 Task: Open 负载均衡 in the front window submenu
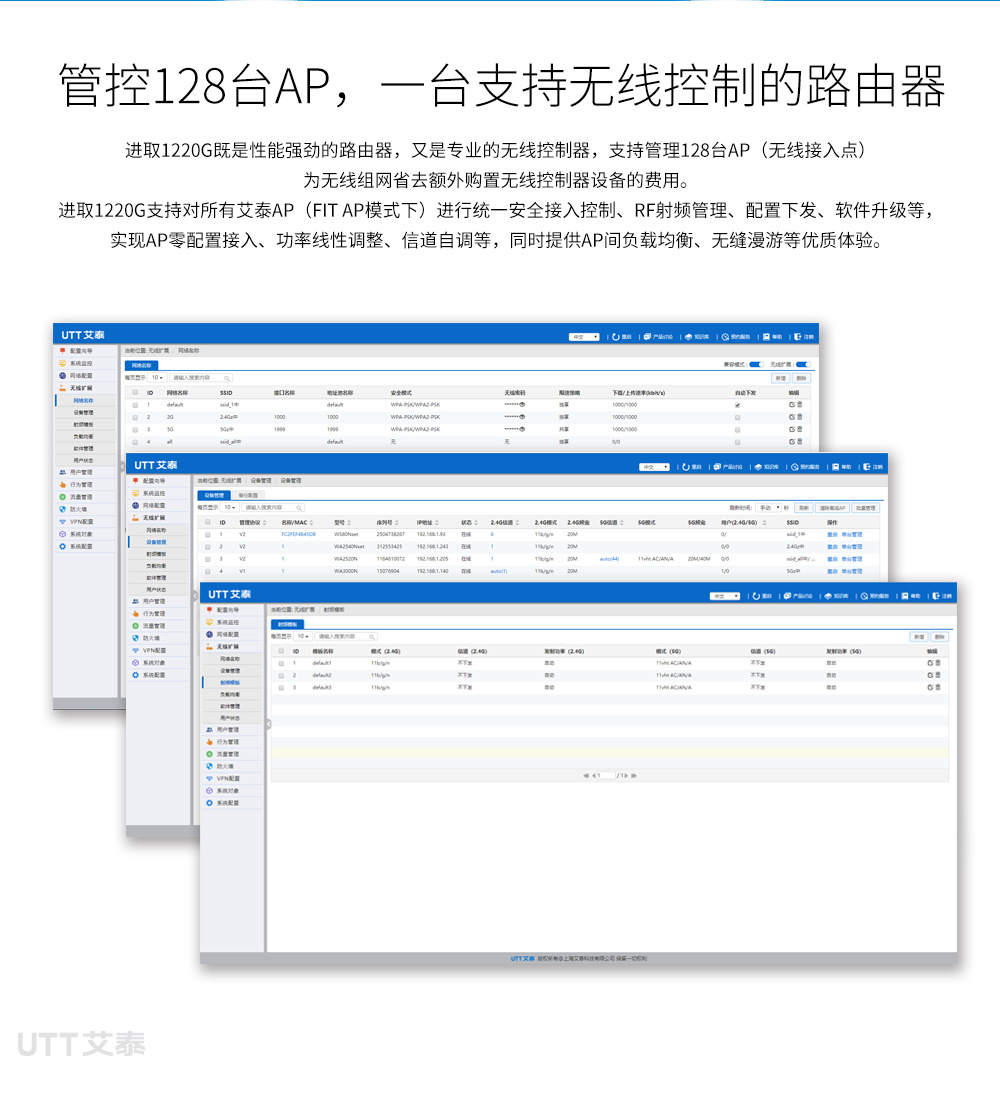coord(230,695)
